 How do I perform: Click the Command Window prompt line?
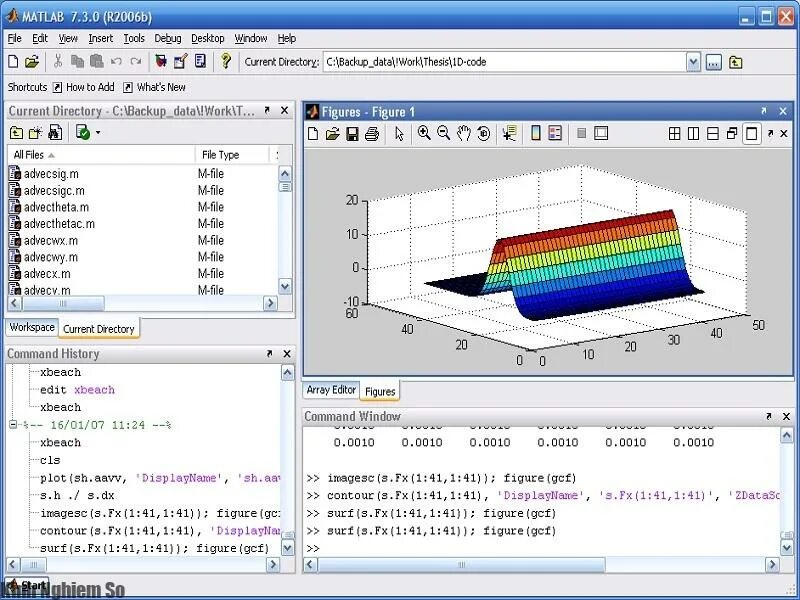542,548
